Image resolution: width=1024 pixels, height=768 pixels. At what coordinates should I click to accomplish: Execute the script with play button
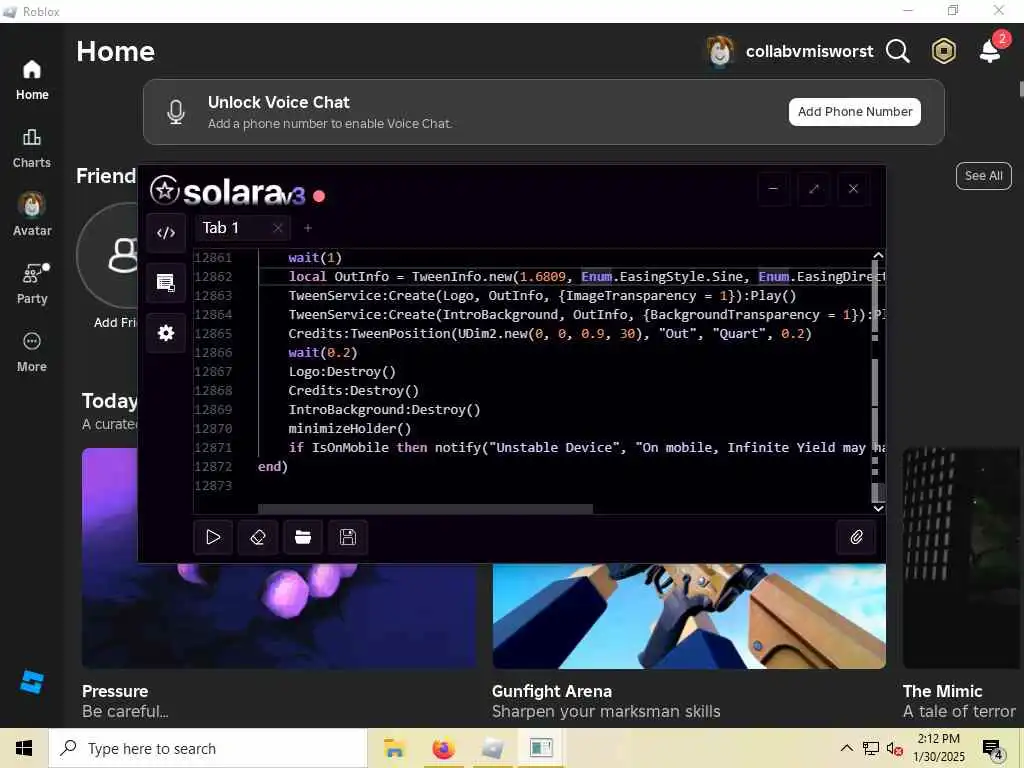point(213,537)
